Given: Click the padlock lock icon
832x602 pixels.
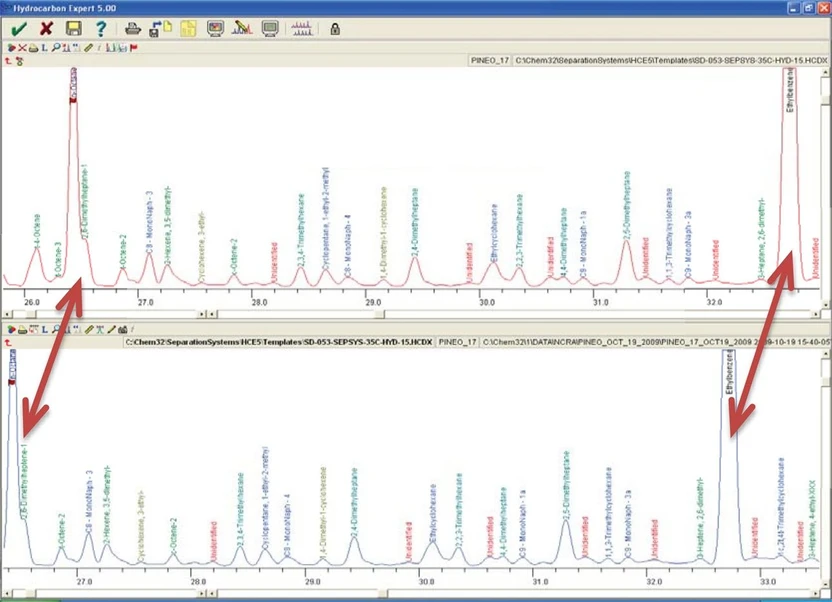Looking at the screenshot, I should click(x=335, y=28).
